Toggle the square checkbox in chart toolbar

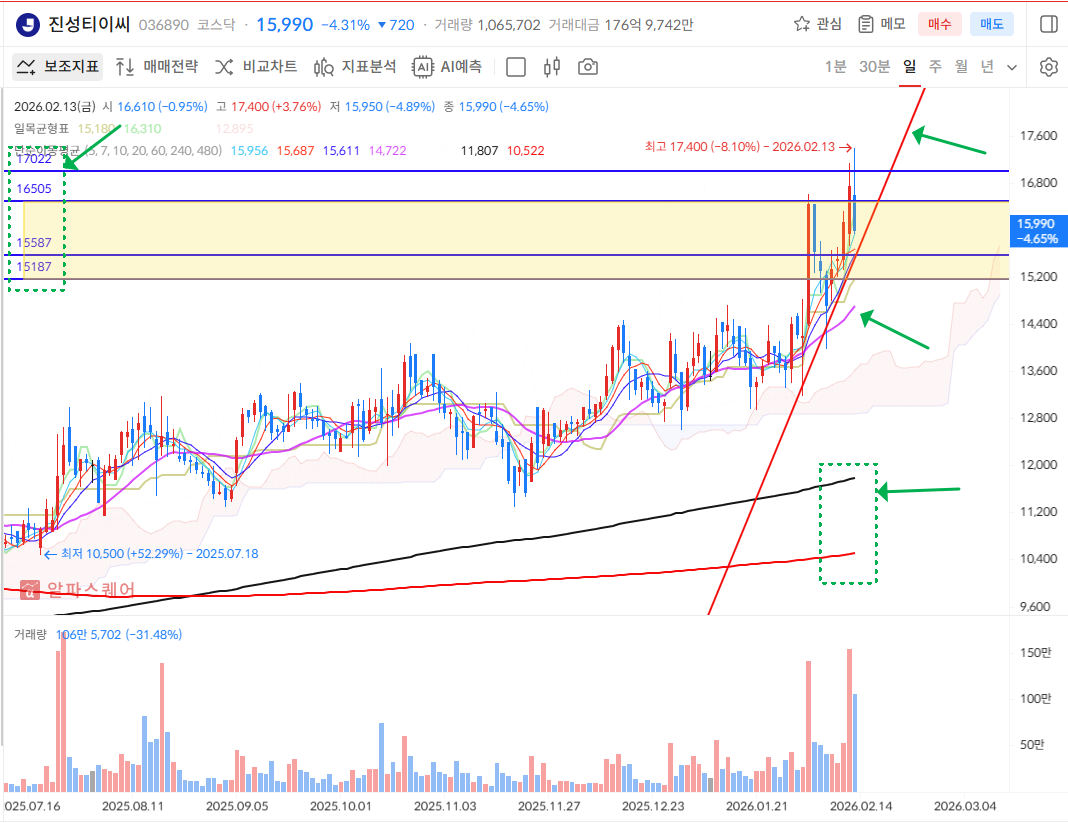(516, 67)
